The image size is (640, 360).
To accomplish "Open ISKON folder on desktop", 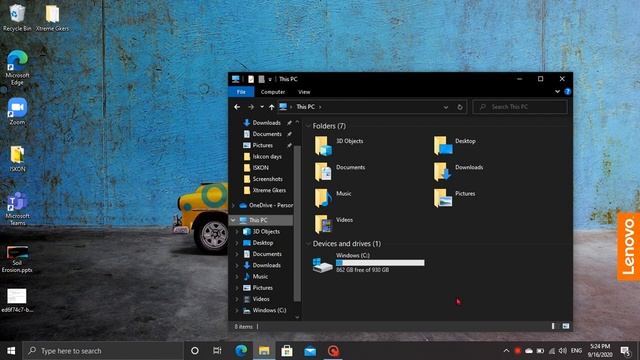I will pyautogui.click(x=17, y=159).
